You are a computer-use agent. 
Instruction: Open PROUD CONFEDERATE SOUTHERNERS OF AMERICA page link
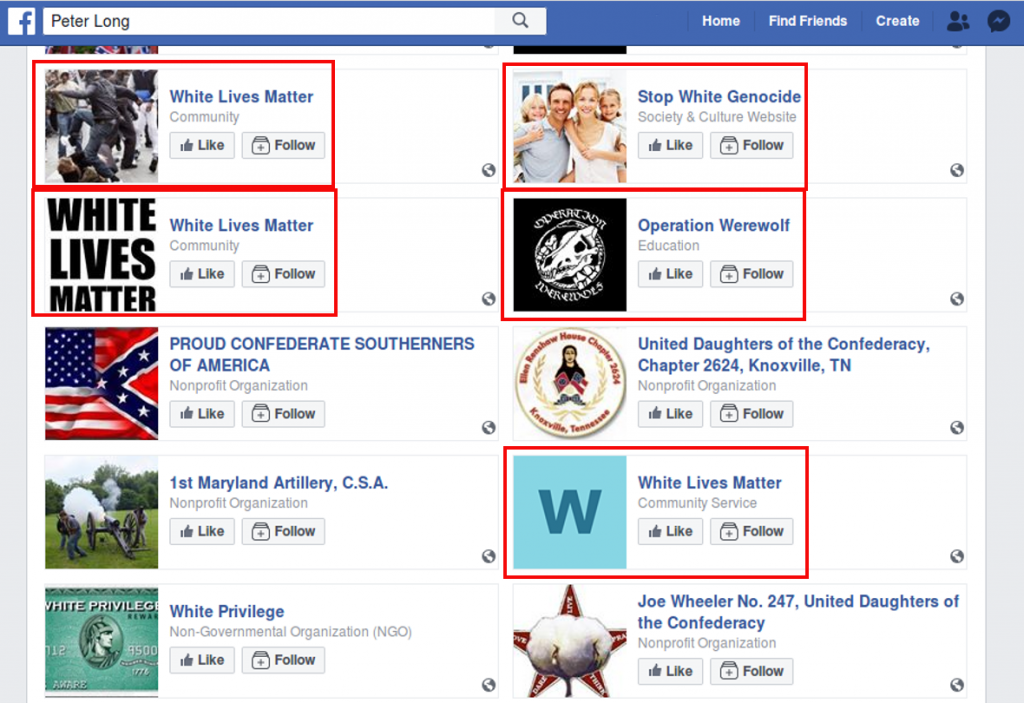(322, 354)
